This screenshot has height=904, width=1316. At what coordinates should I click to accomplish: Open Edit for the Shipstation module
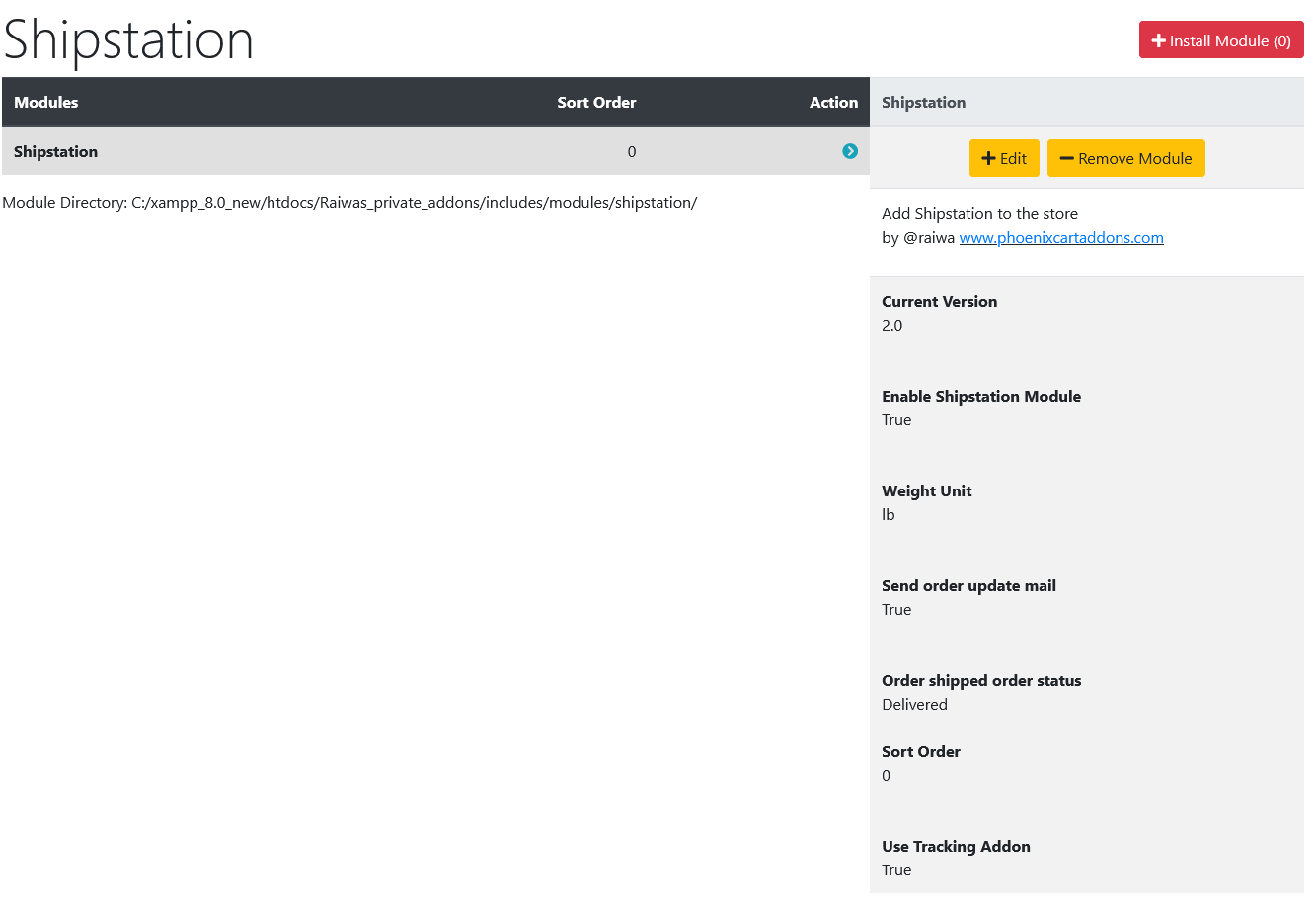coord(1004,158)
